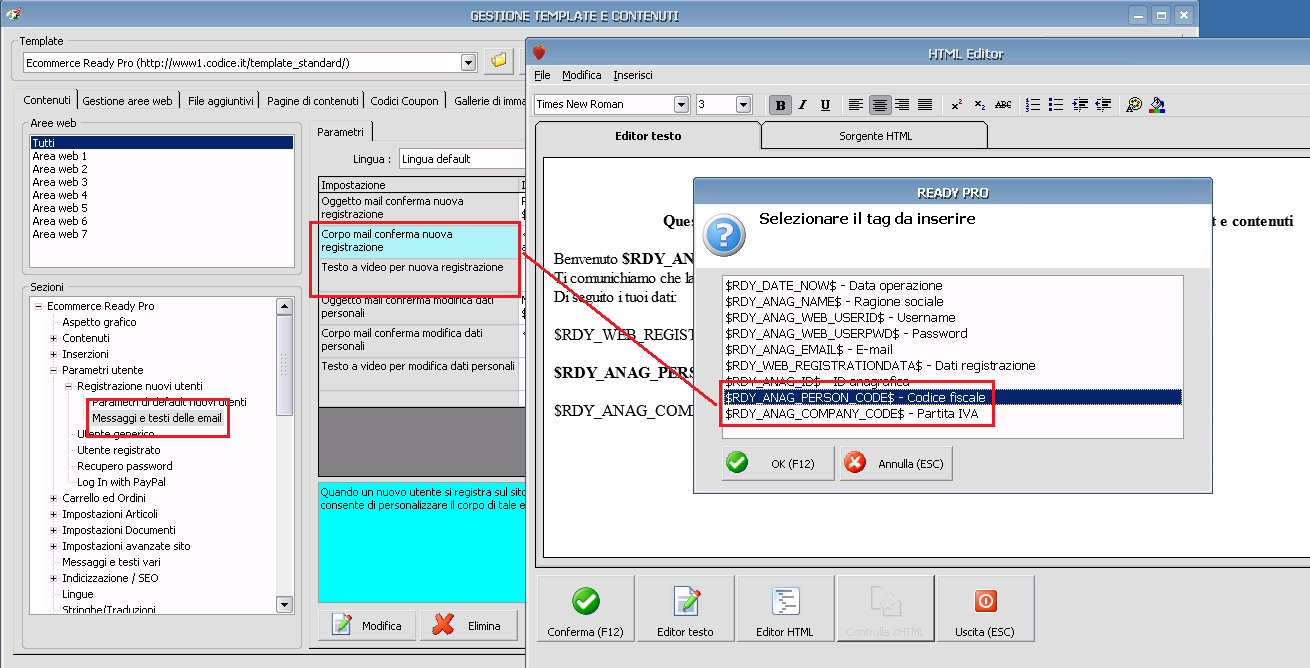The image size is (1310, 668).
Task: Select $RDY_ANAG_EMAIL$ E-mail tag
Action: 953,349
